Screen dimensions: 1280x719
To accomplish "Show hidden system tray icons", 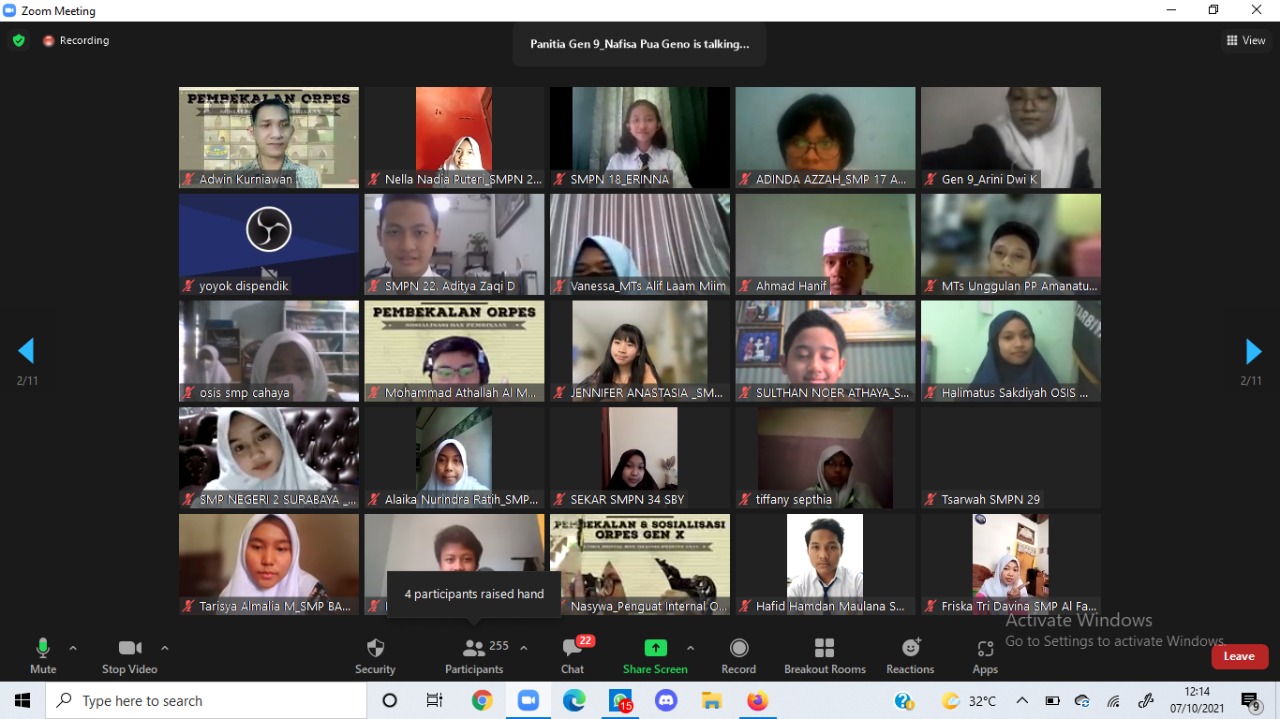I will (x=1022, y=701).
